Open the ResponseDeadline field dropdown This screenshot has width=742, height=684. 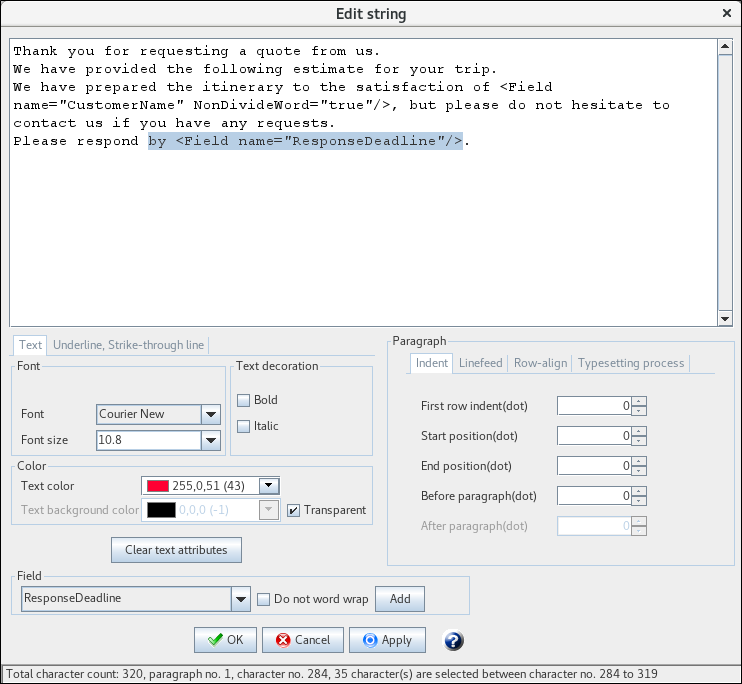click(x=240, y=599)
